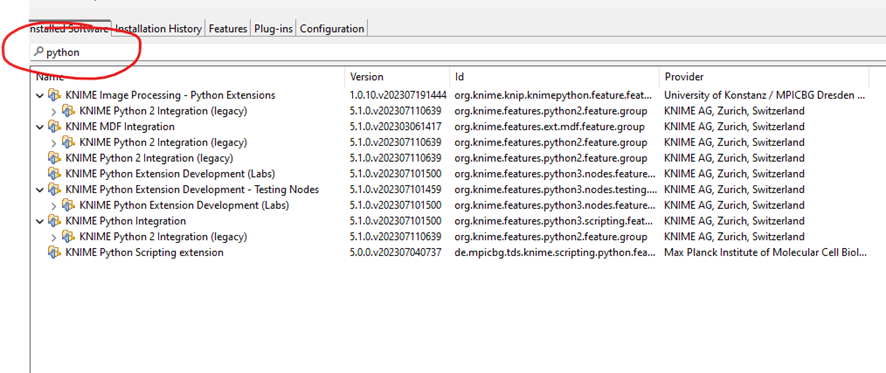Screen dimensions: 886x373
Task: Click the magnifier icon in the filter box
Action: point(38,52)
